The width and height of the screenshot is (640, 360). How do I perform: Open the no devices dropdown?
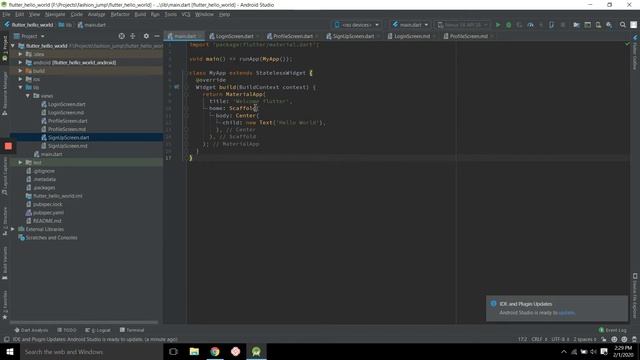click(357, 25)
